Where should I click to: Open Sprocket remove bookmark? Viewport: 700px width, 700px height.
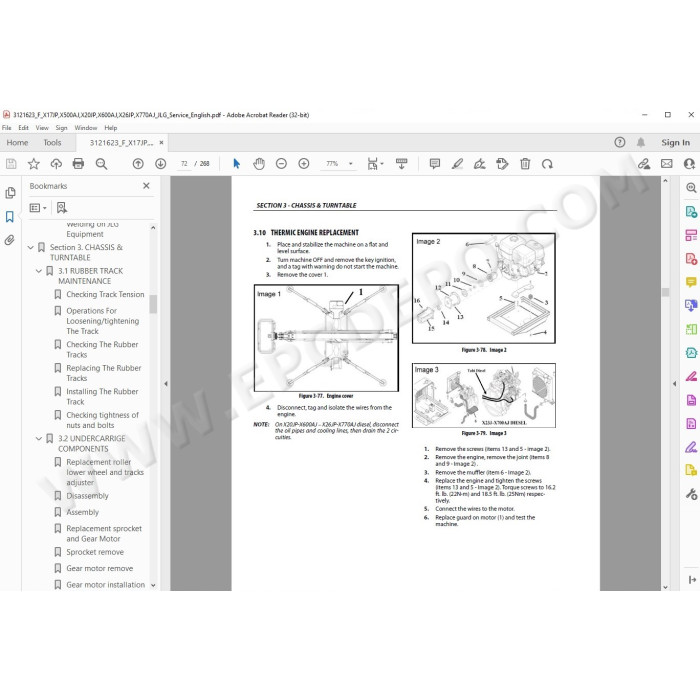pyautogui.click(x=95, y=552)
